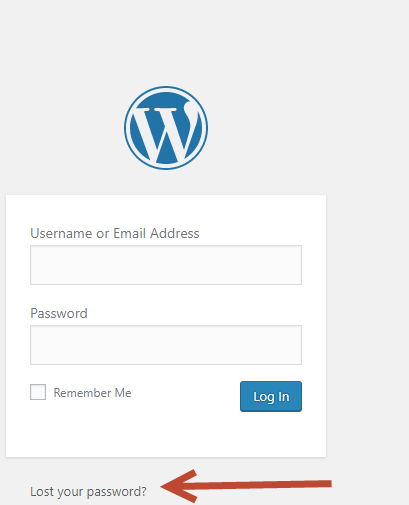Screen dimensions: 409x505
Task: Click the WordPress logo above the form
Action: coord(166,128)
